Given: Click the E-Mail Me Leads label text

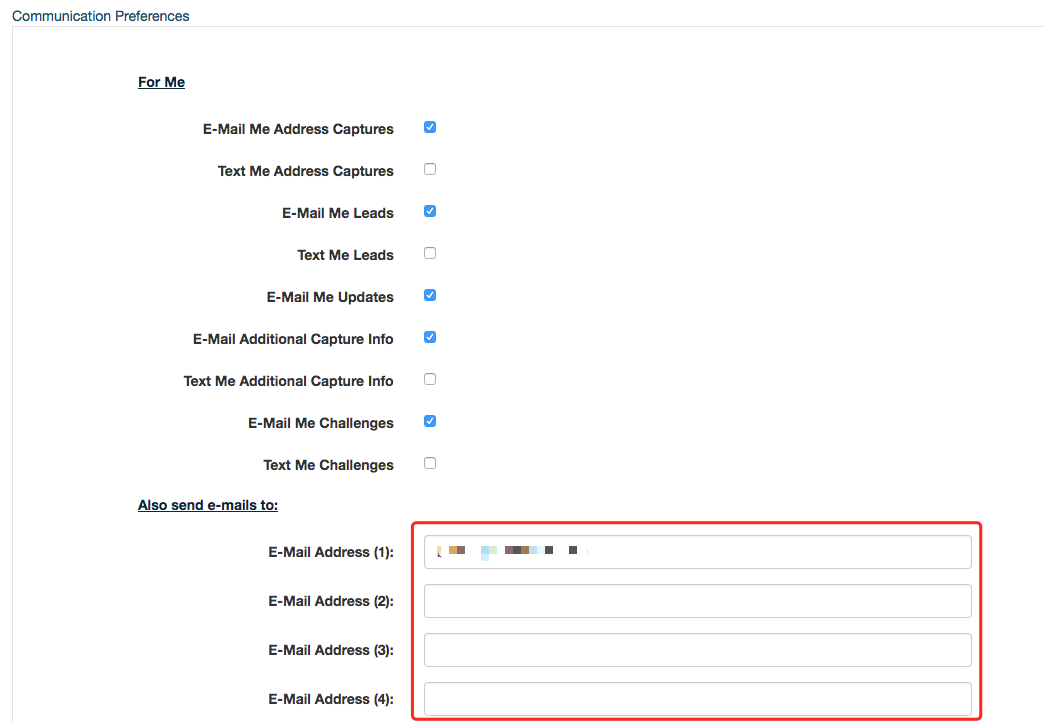Looking at the screenshot, I should pyautogui.click(x=338, y=213).
